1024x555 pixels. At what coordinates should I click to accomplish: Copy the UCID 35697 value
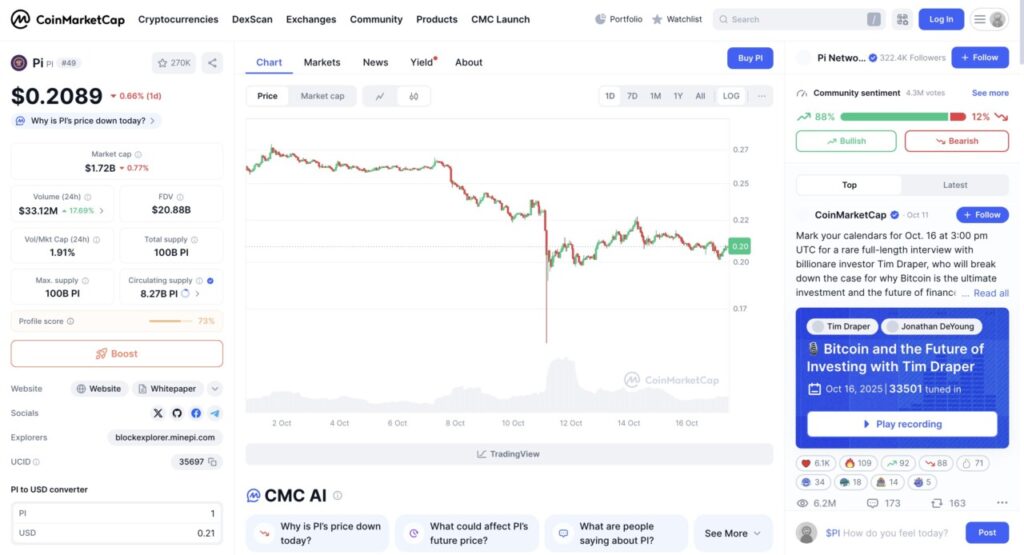point(215,462)
